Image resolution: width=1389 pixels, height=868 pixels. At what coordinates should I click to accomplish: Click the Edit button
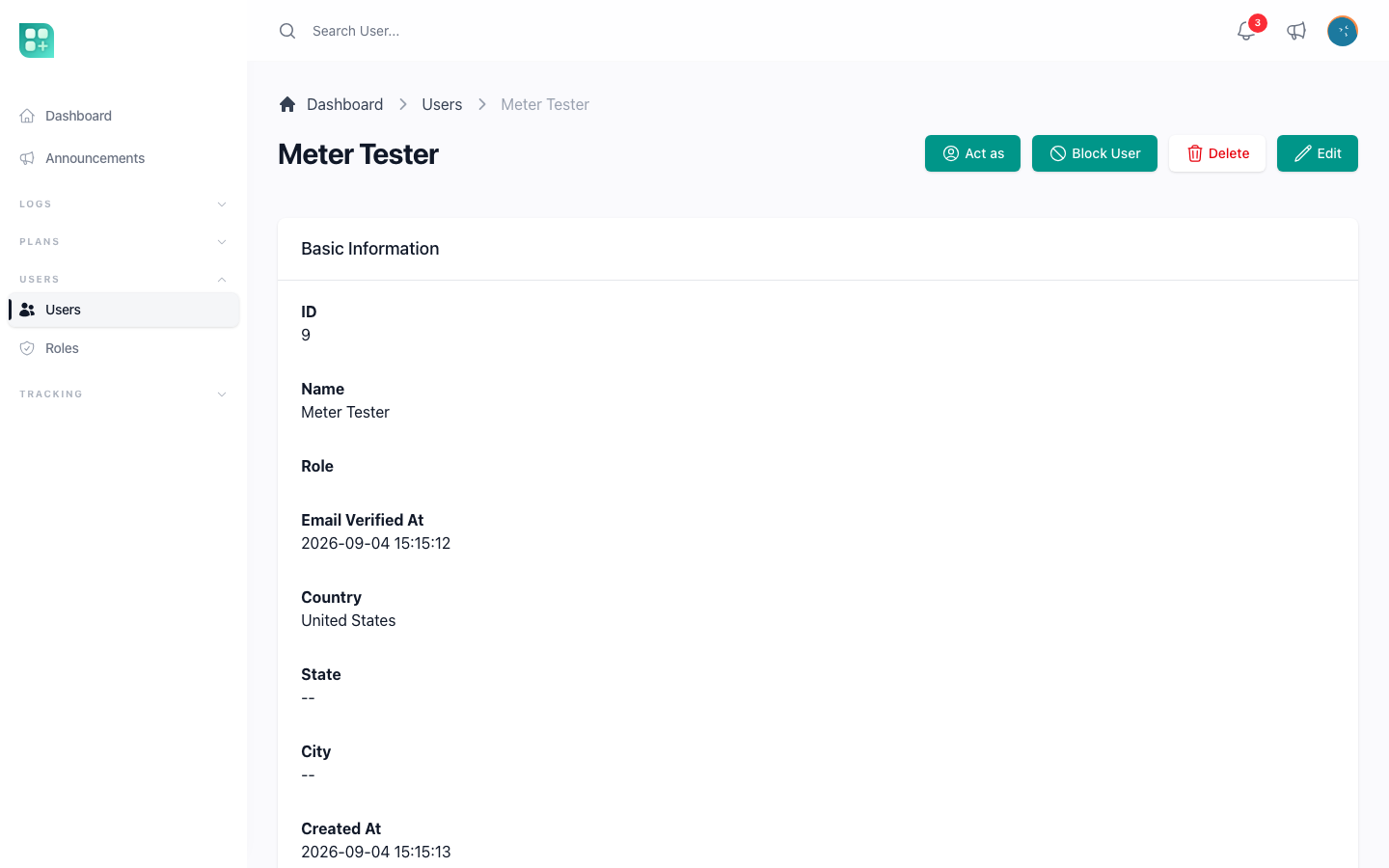pos(1318,153)
